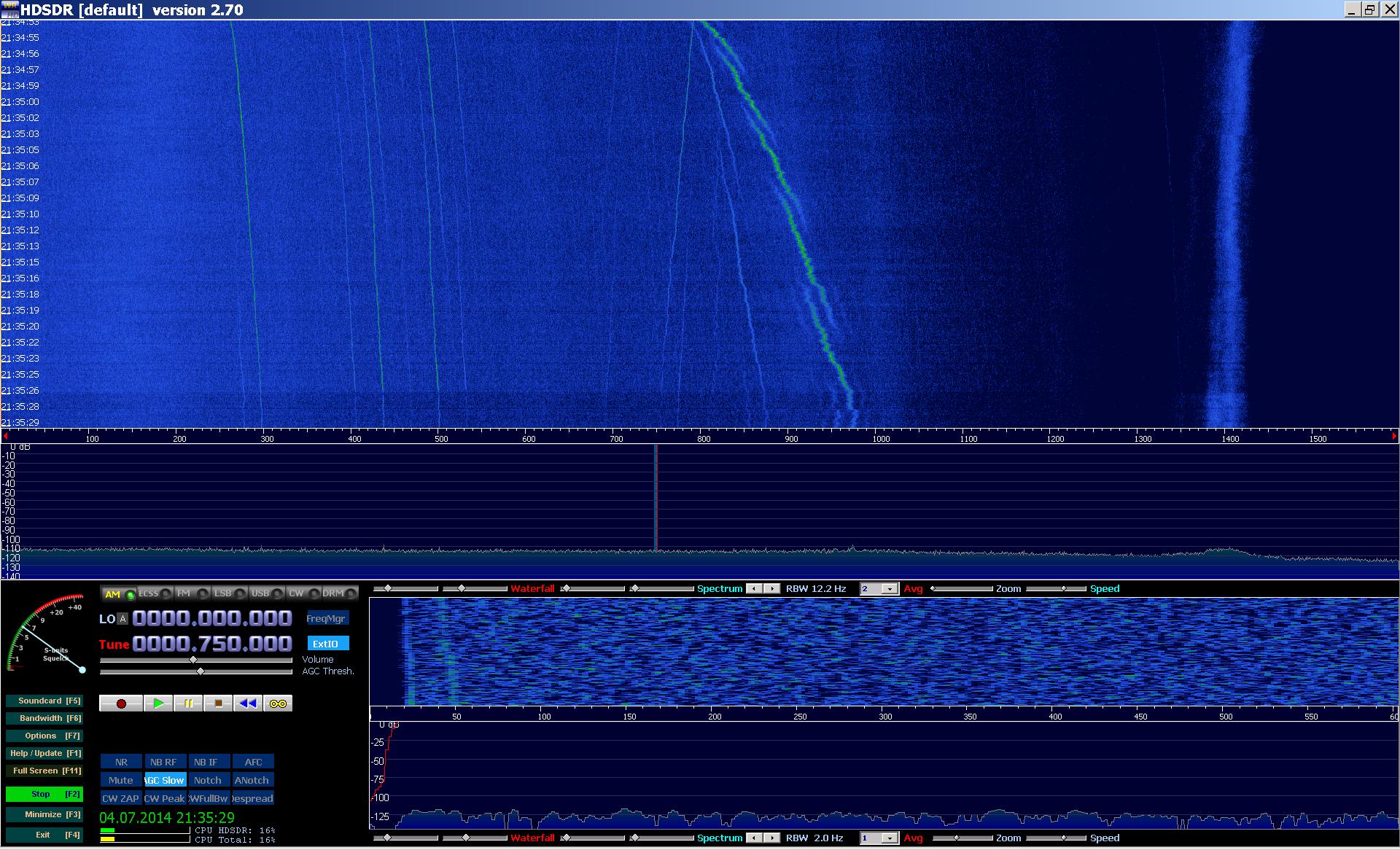1400x850 pixels.
Task: Open Bandwidth [F6] settings
Action: [44, 718]
